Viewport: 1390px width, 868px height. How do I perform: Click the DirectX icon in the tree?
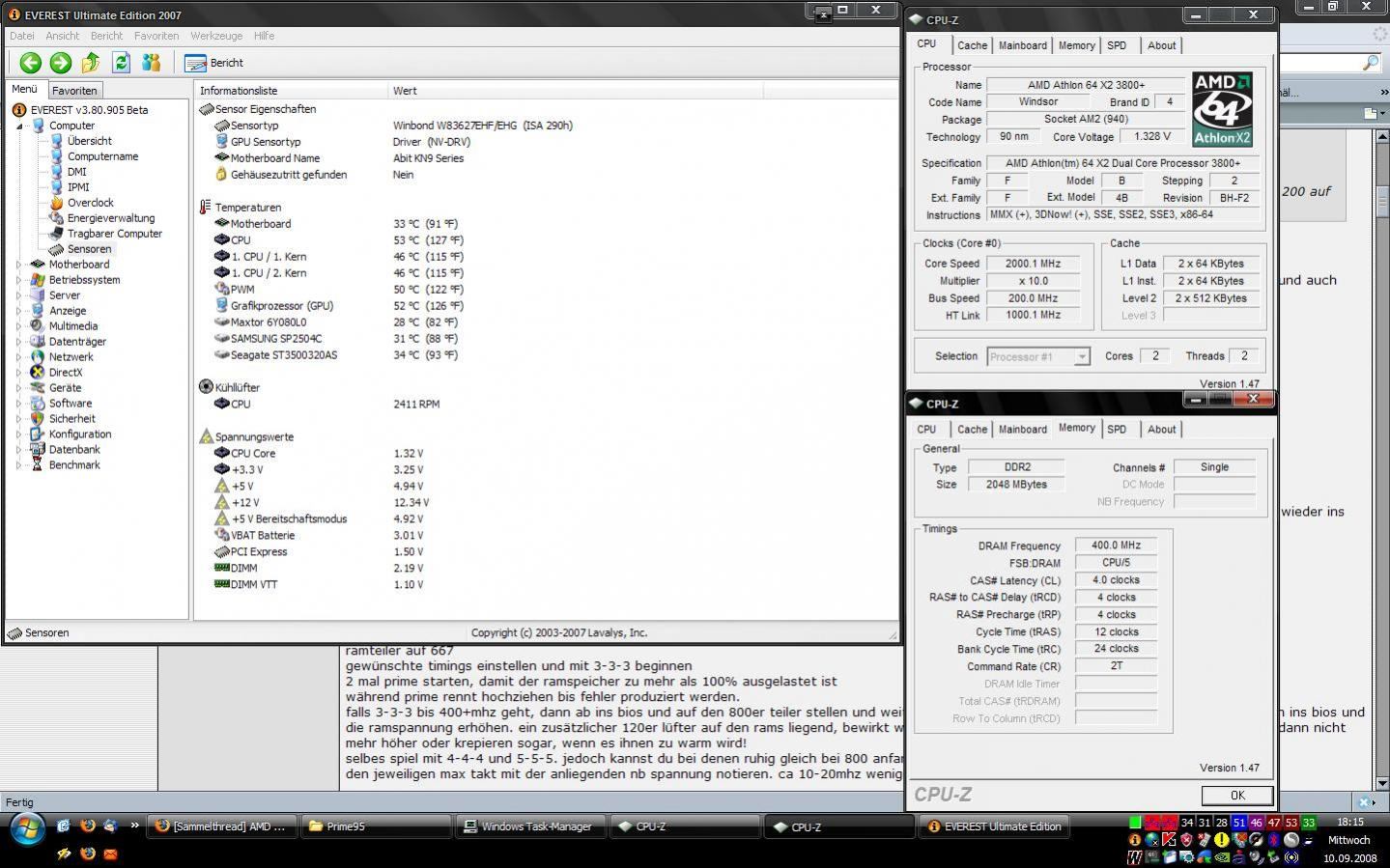38,373
